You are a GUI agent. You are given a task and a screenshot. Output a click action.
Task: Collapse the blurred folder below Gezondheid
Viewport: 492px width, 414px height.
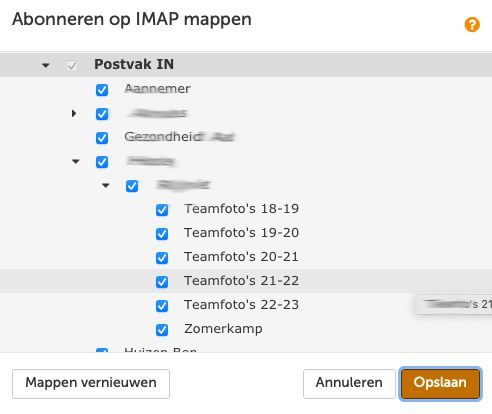coord(76,162)
